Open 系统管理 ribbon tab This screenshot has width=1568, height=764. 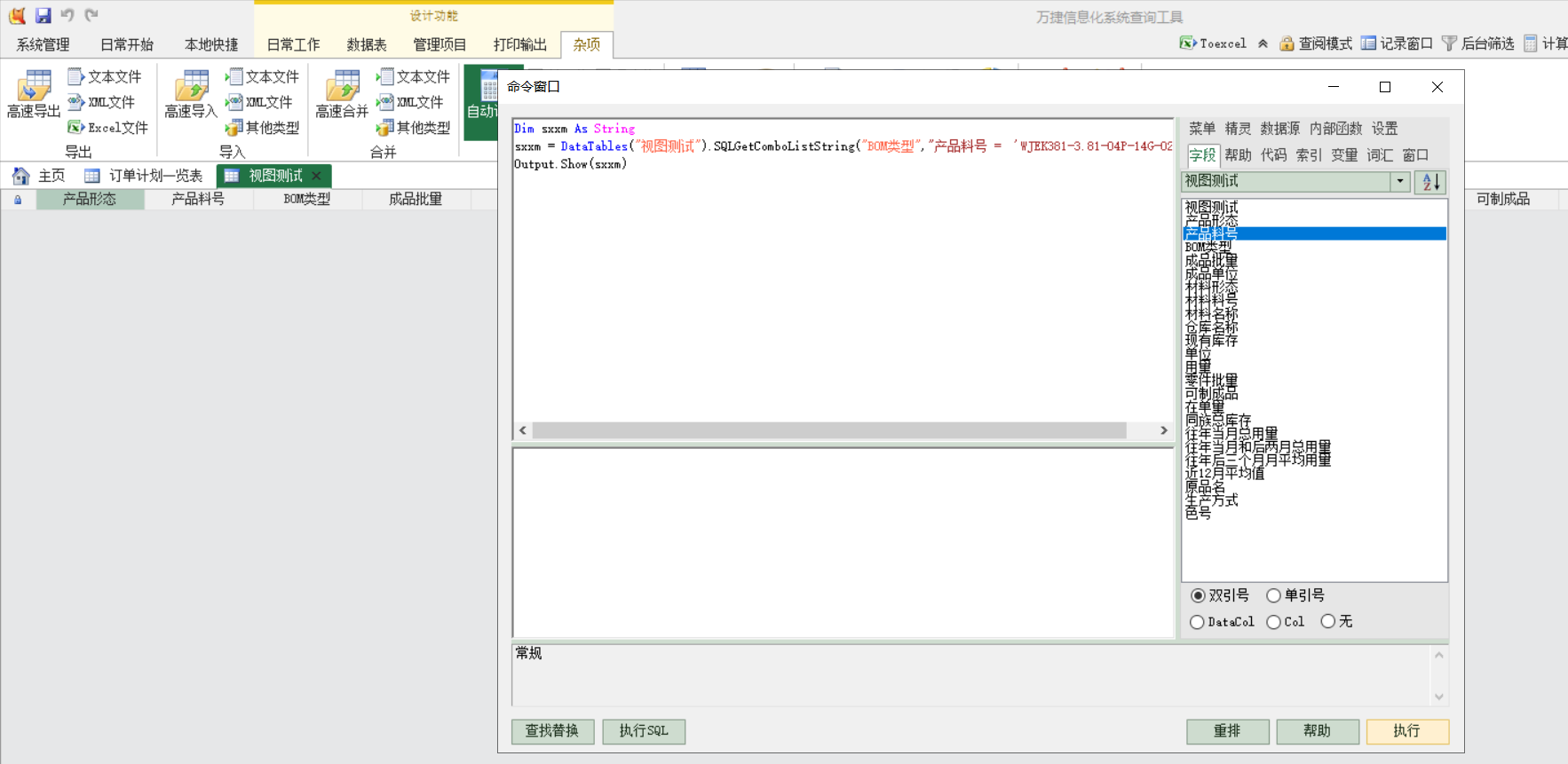click(x=43, y=44)
